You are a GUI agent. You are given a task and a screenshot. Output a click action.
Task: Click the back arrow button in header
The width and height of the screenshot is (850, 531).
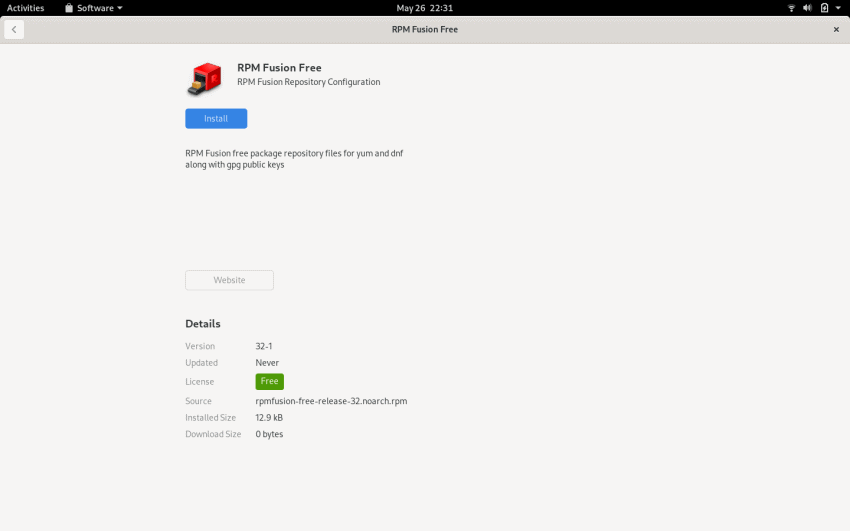click(x=13, y=30)
